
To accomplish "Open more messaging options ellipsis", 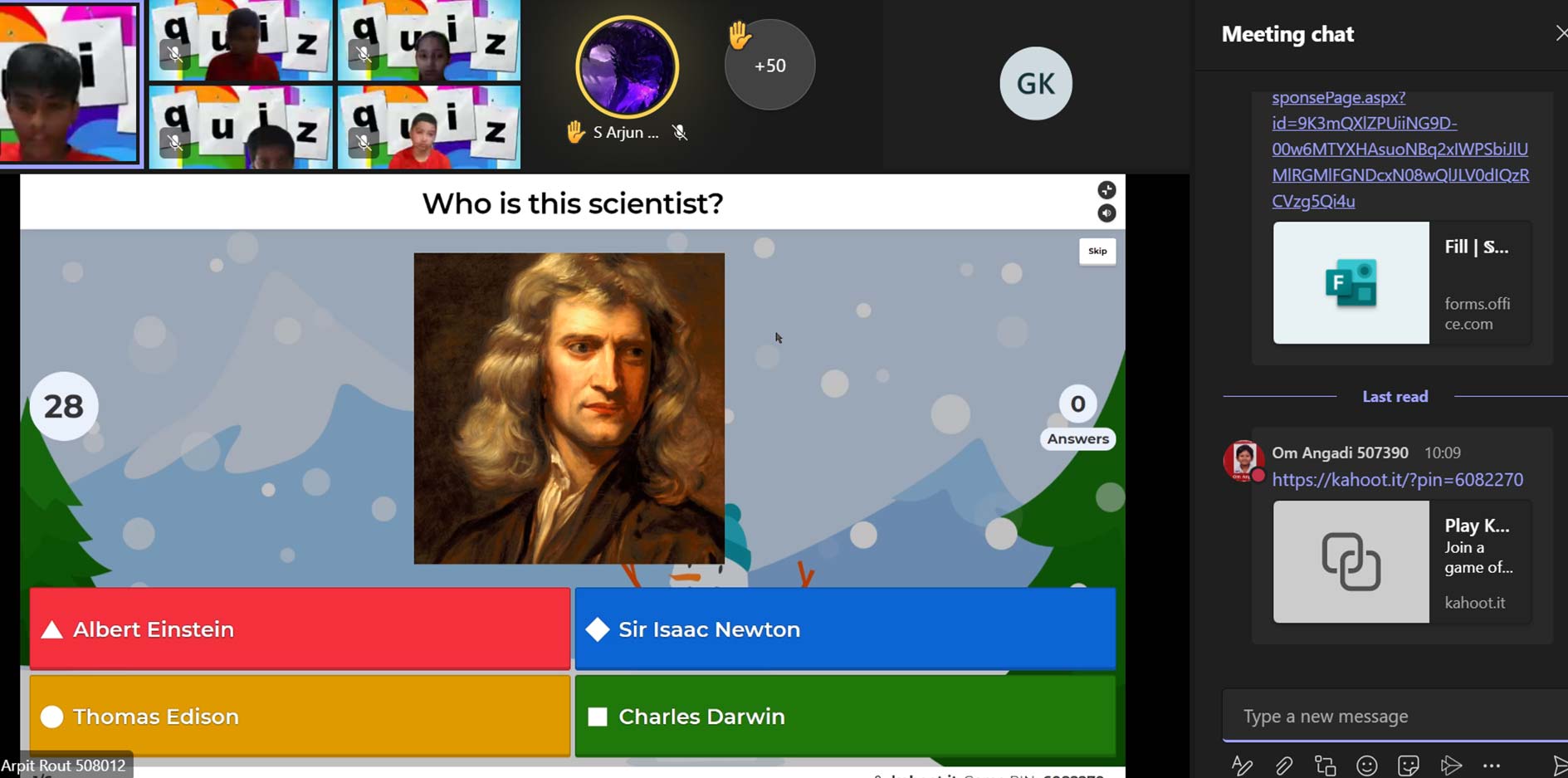I will pyautogui.click(x=1492, y=766).
